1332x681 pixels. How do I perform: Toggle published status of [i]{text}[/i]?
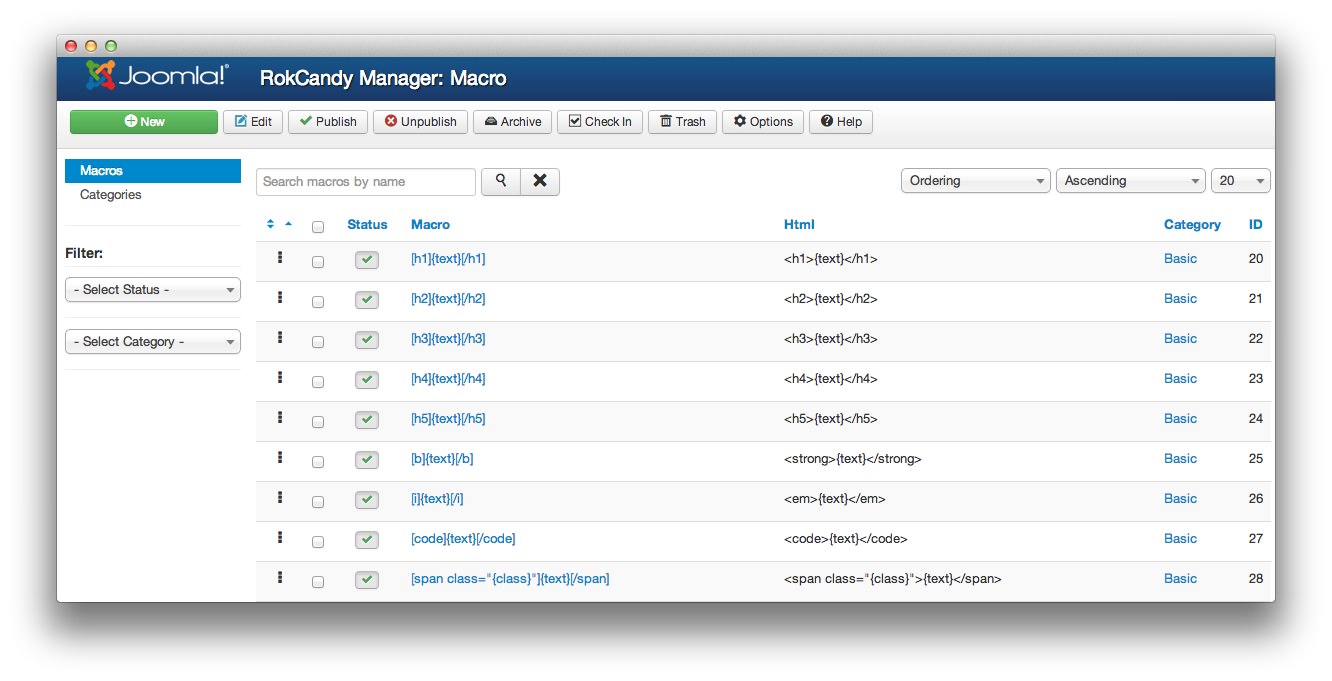367,500
